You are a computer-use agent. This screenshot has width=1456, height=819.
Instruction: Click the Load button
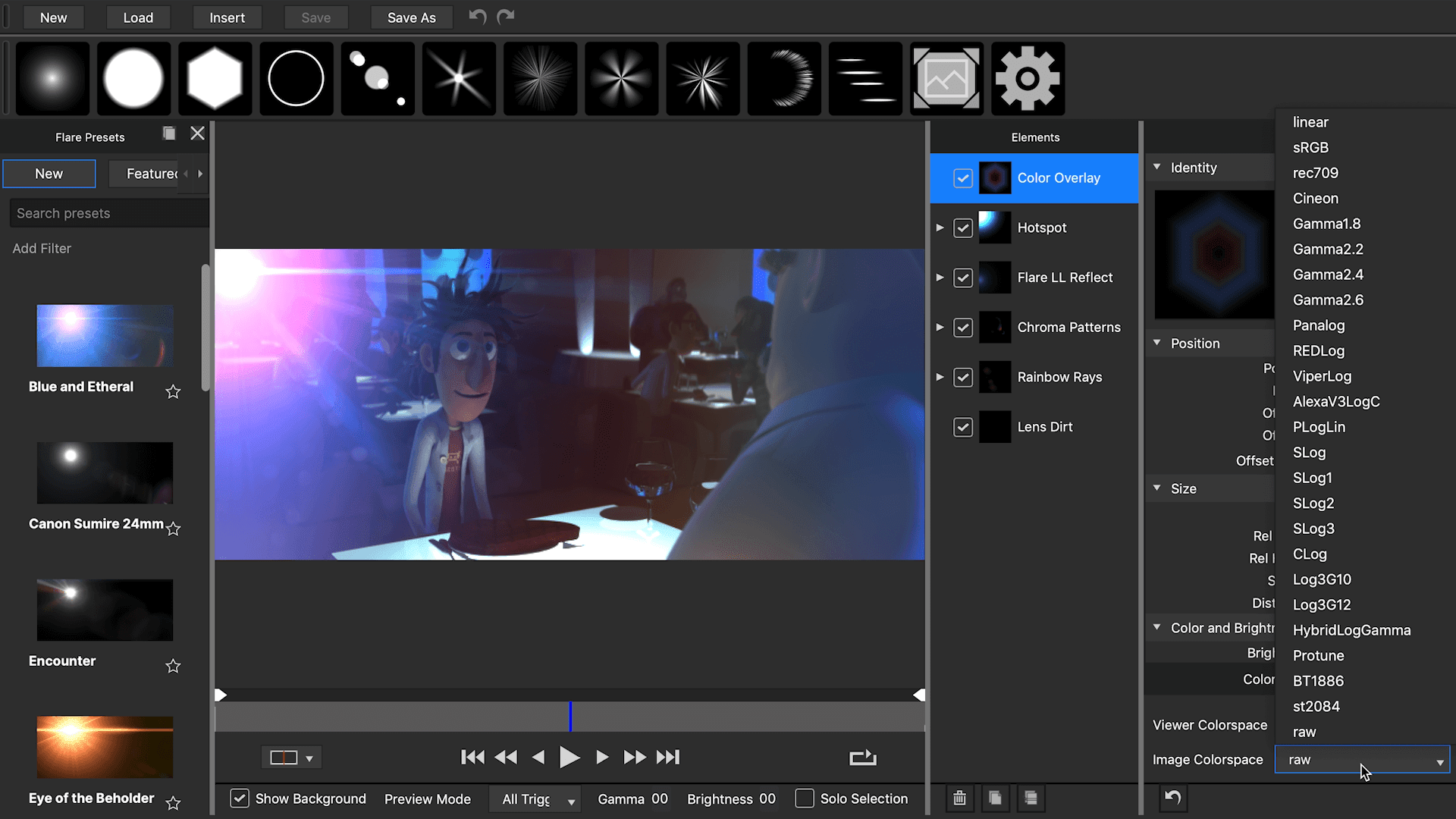coord(138,17)
